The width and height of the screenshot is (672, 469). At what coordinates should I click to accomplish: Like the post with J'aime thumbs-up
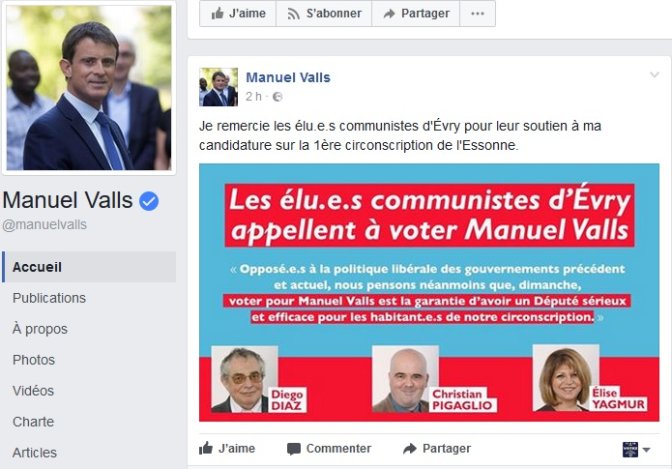tap(227, 448)
